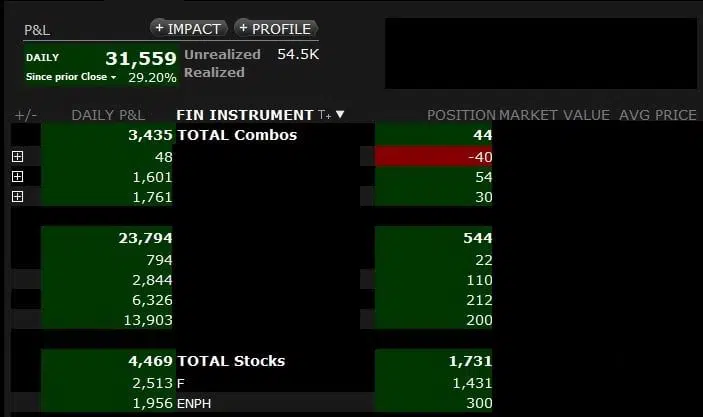Image resolution: width=703 pixels, height=417 pixels.
Task: Click the +/- column header
Action: [26, 115]
